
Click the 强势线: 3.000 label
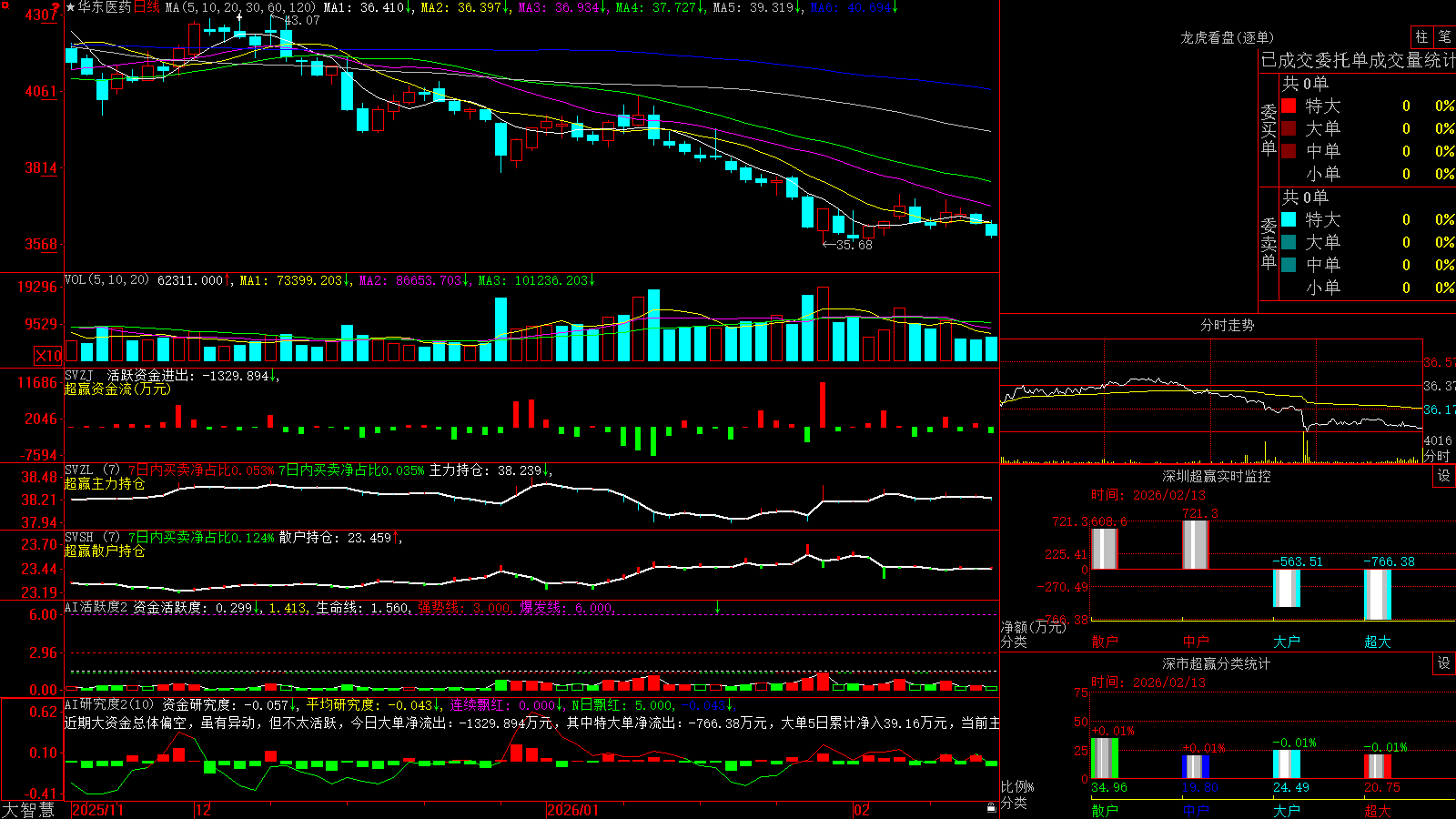(x=464, y=607)
